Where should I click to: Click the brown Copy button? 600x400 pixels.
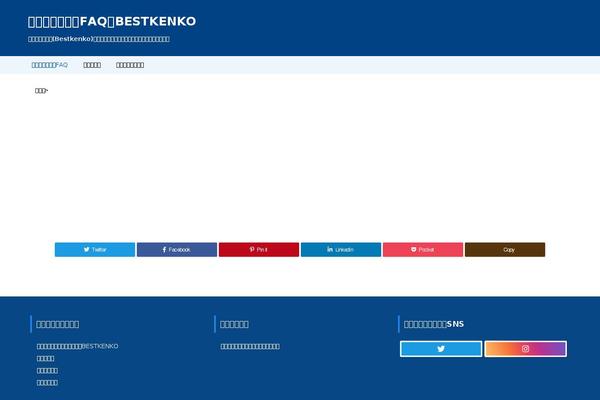pyautogui.click(x=505, y=250)
